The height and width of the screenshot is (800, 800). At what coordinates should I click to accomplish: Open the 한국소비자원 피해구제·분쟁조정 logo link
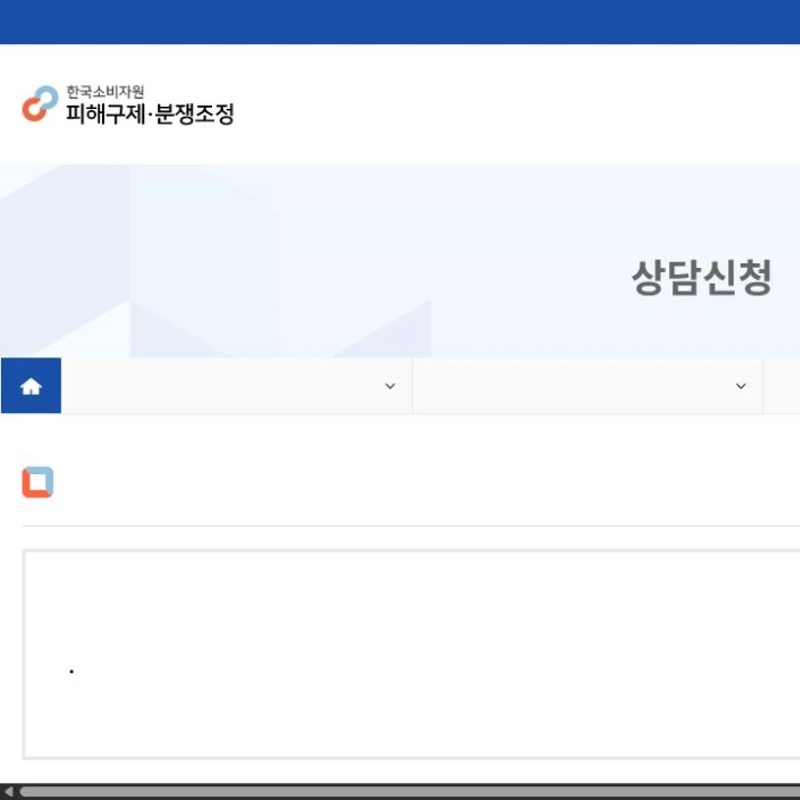[128, 105]
